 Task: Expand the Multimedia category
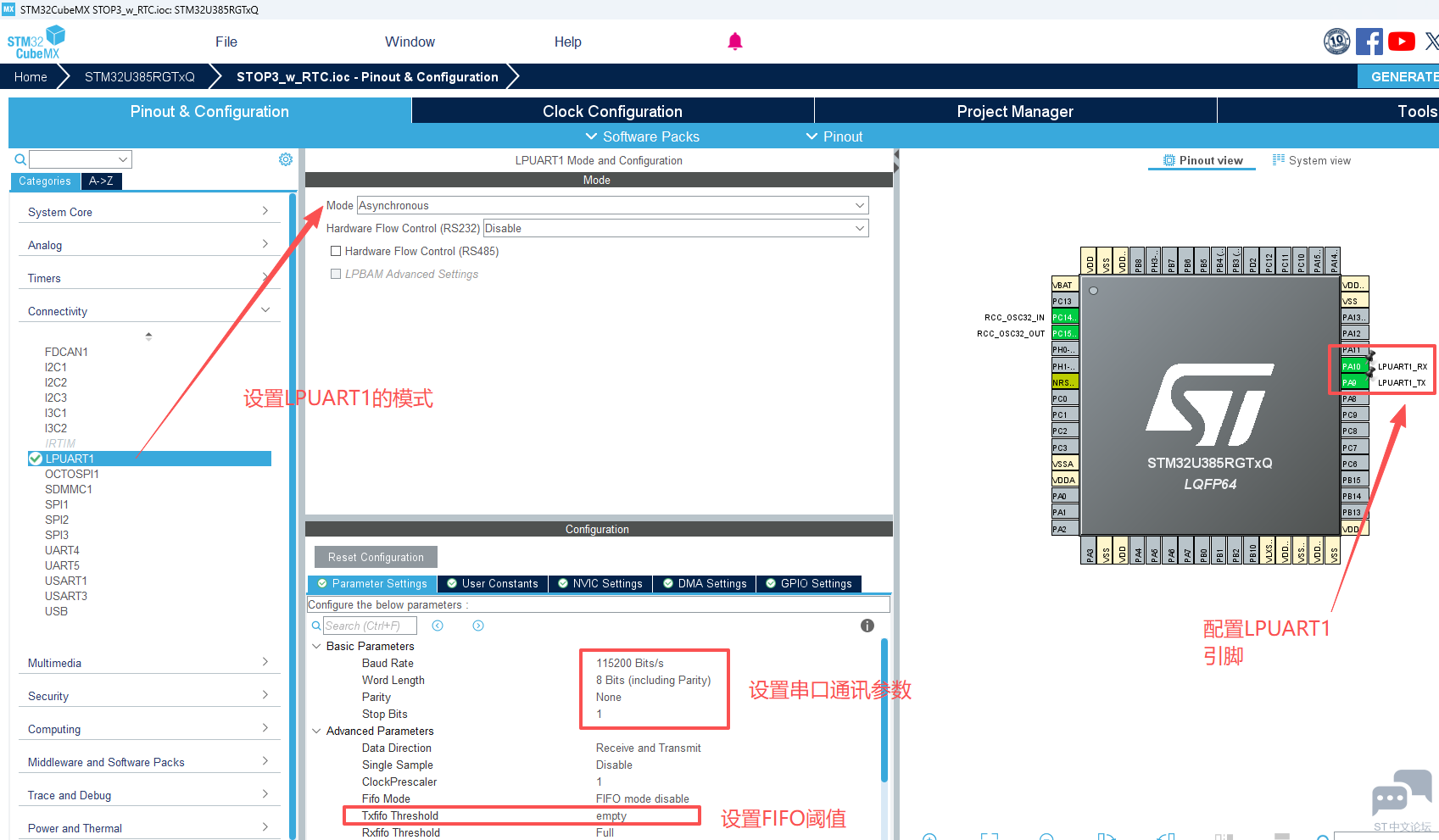click(149, 663)
